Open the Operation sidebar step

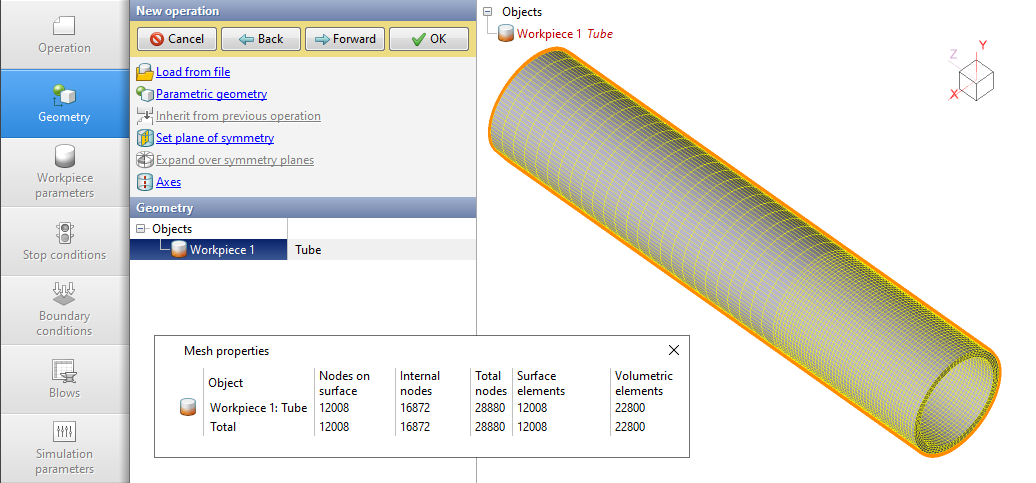[64, 35]
